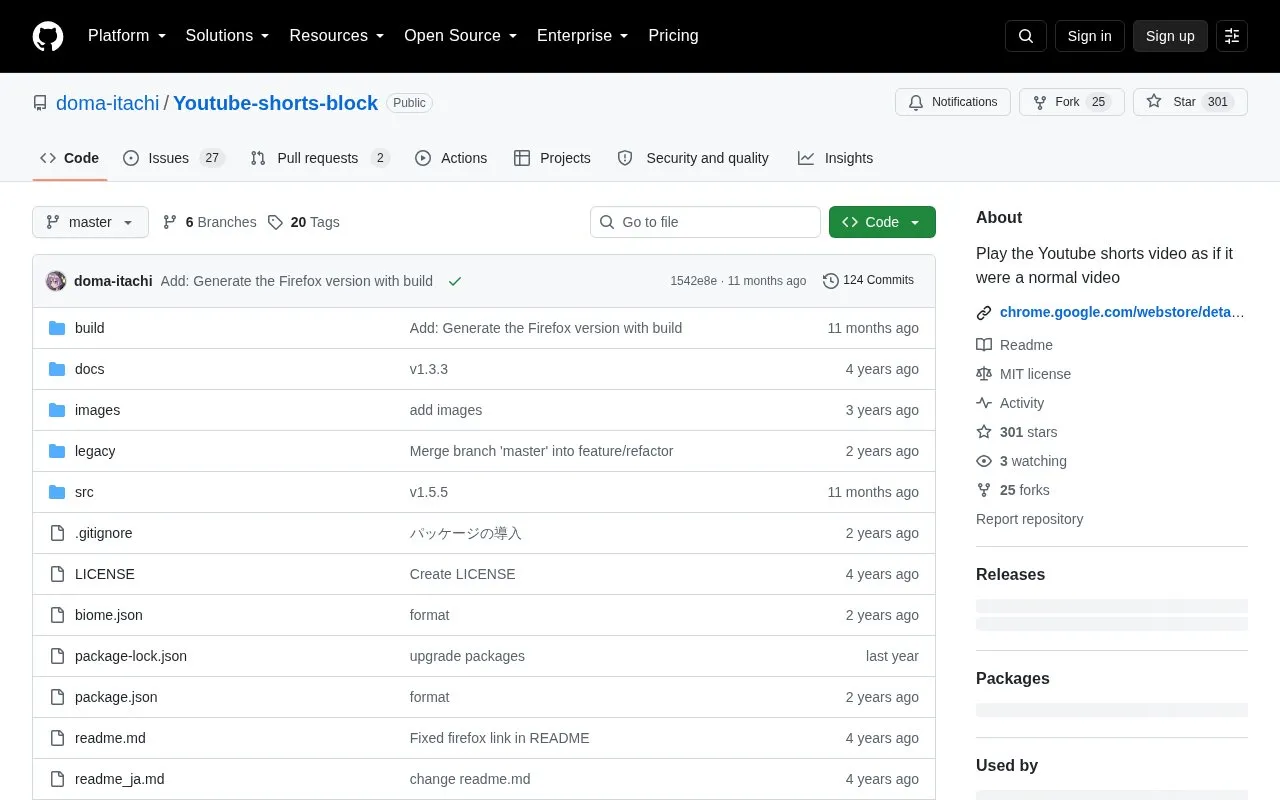Expand the Open Source menu
Viewport: 1280px width, 800px height.
point(461,36)
